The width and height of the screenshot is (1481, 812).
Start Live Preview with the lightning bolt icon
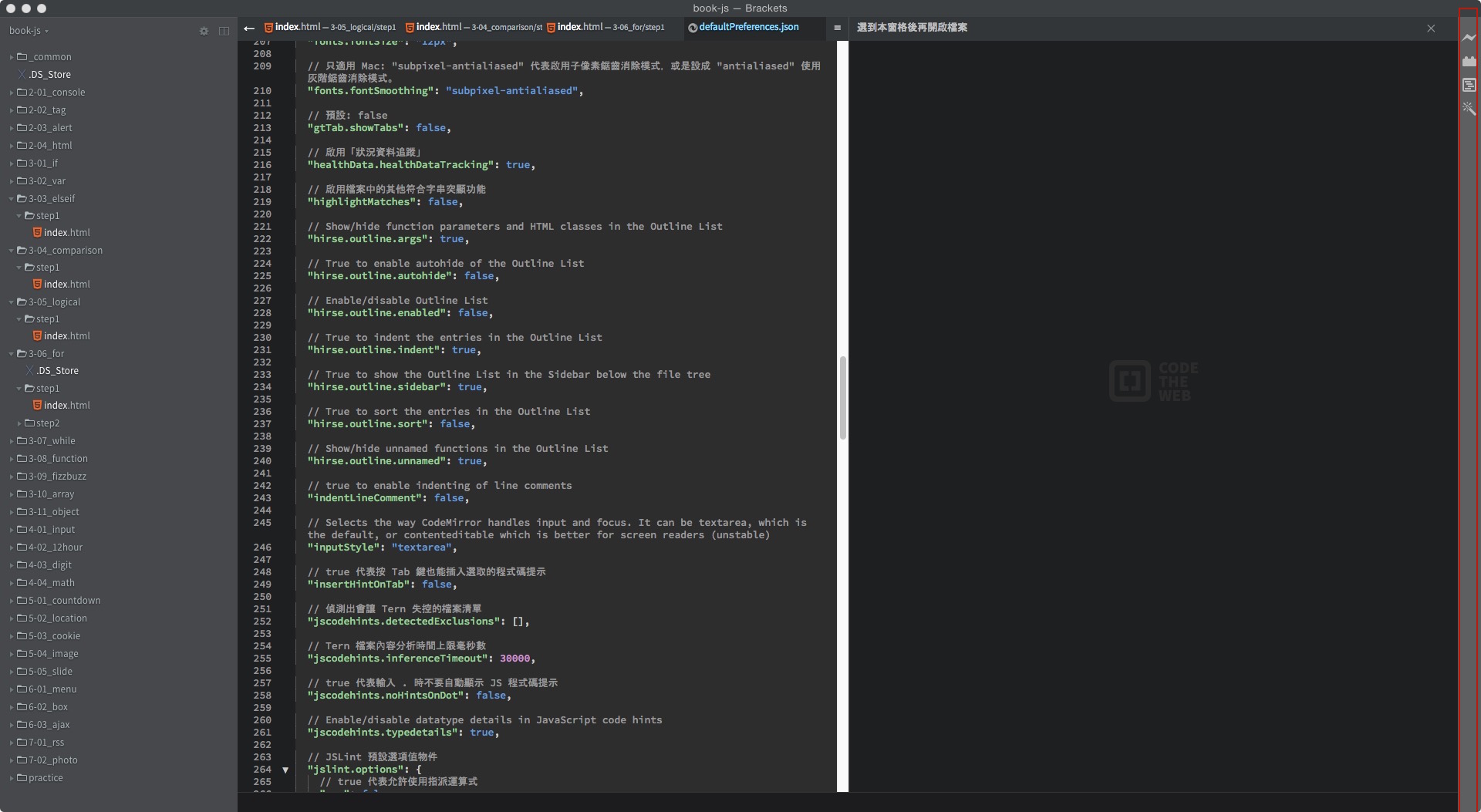click(x=1469, y=37)
